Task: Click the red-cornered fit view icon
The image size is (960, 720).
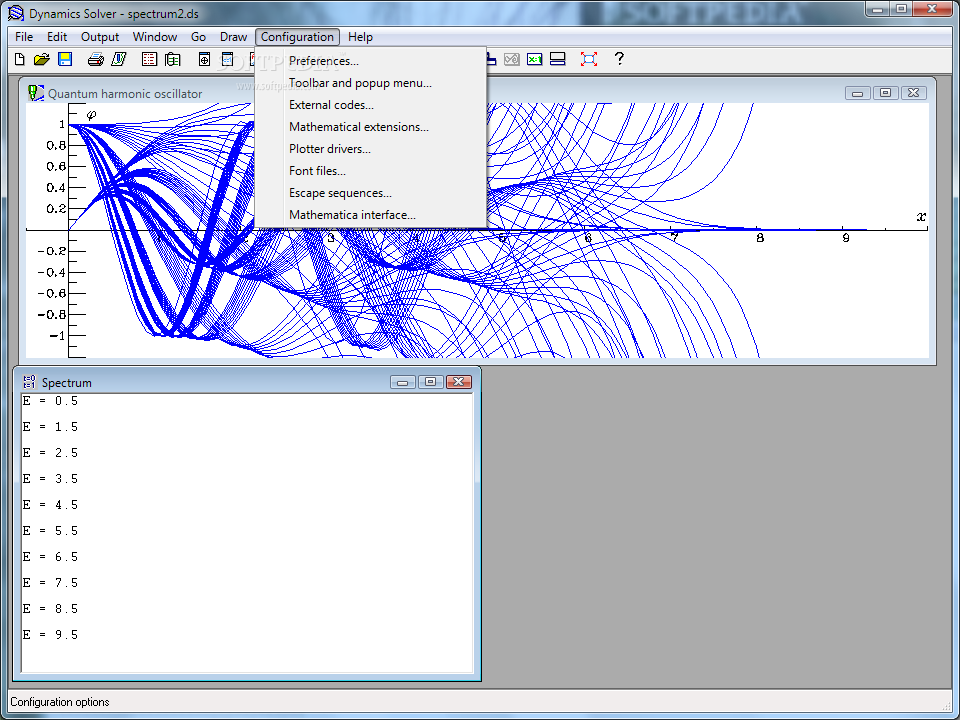Action: click(589, 59)
